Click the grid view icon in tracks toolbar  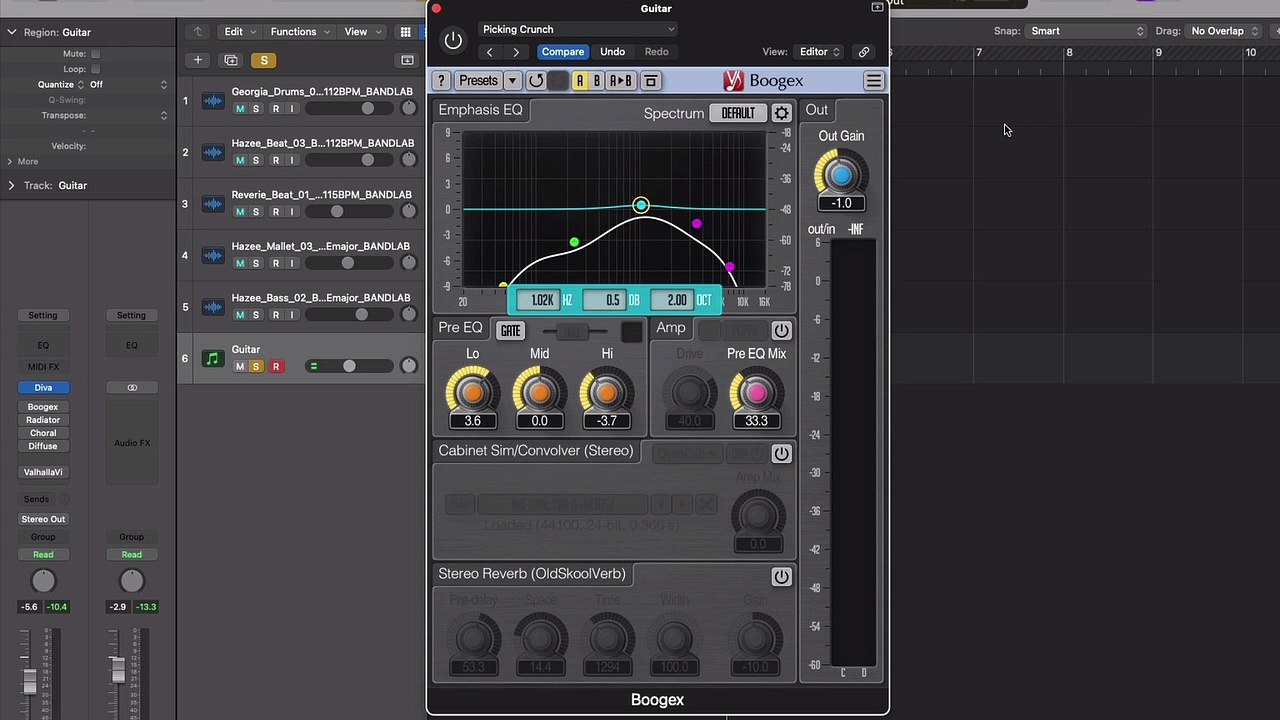[405, 32]
